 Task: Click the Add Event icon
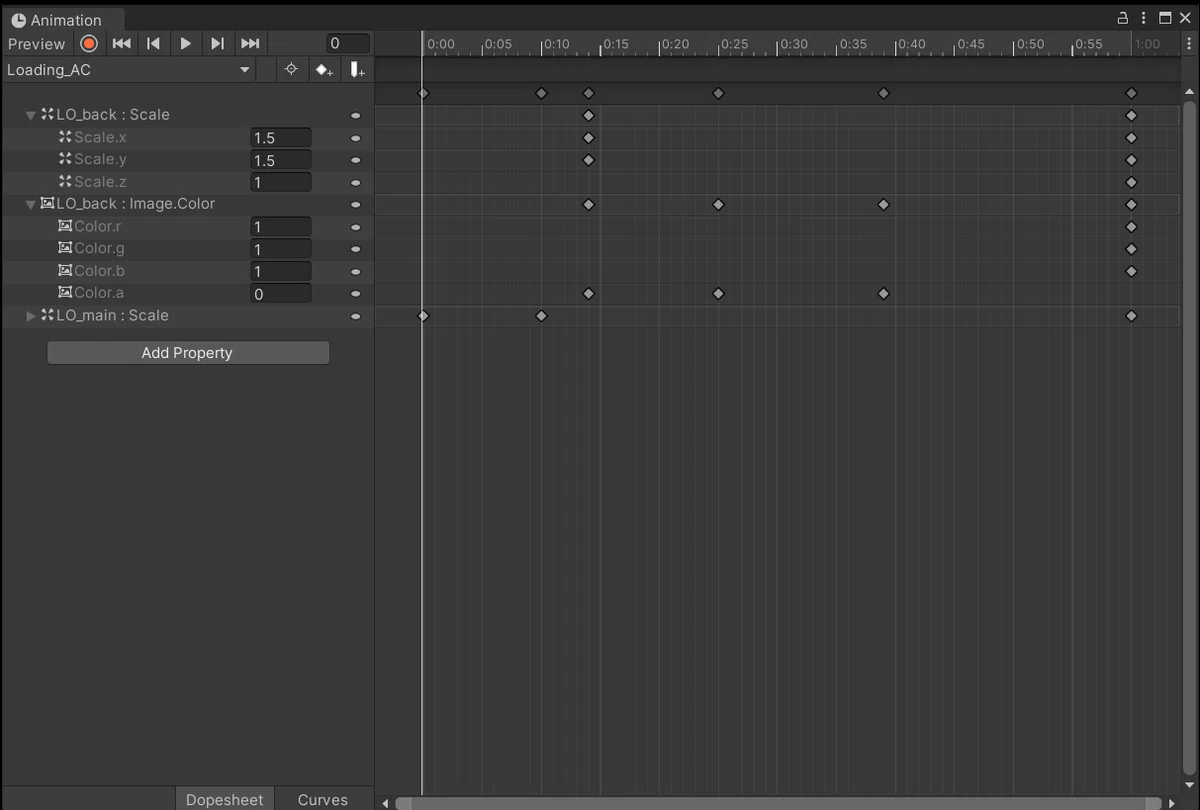(357, 70)
